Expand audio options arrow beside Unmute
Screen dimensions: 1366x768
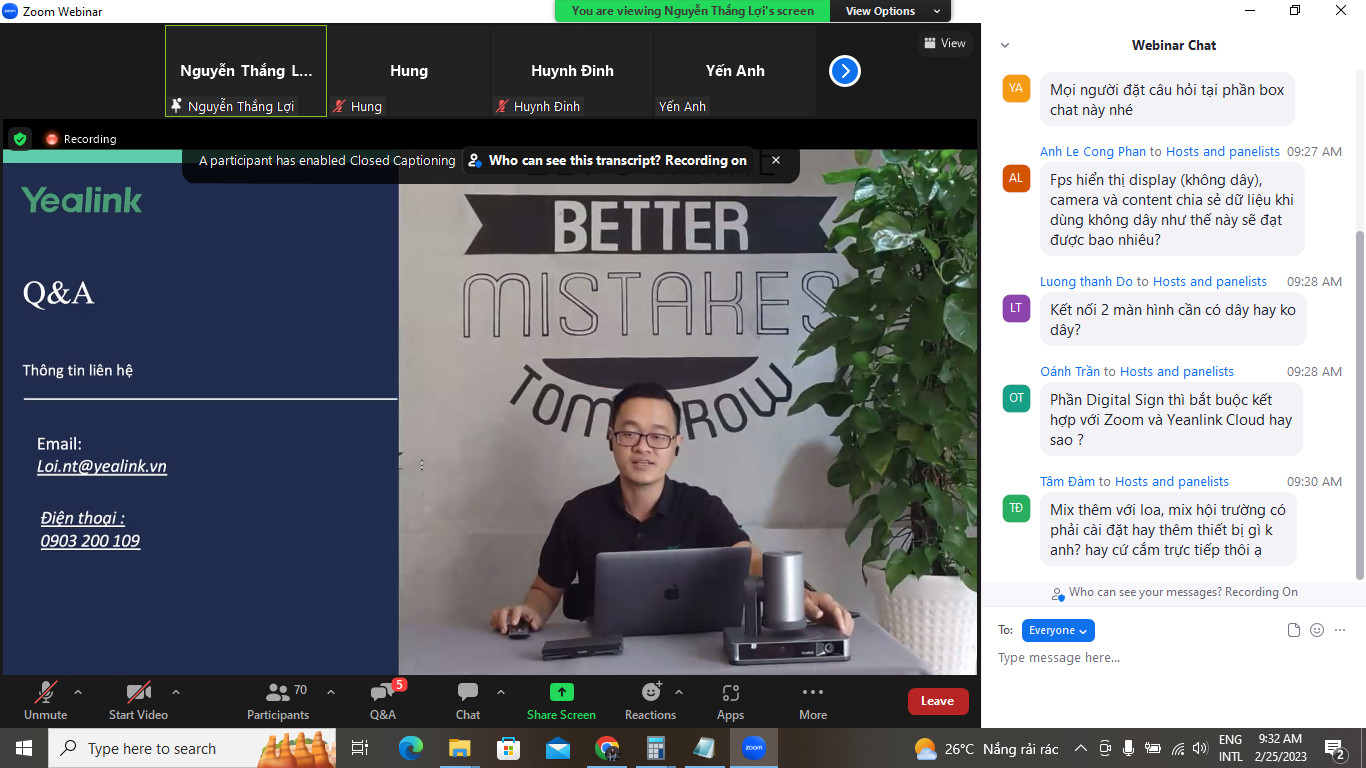point(78,692)
